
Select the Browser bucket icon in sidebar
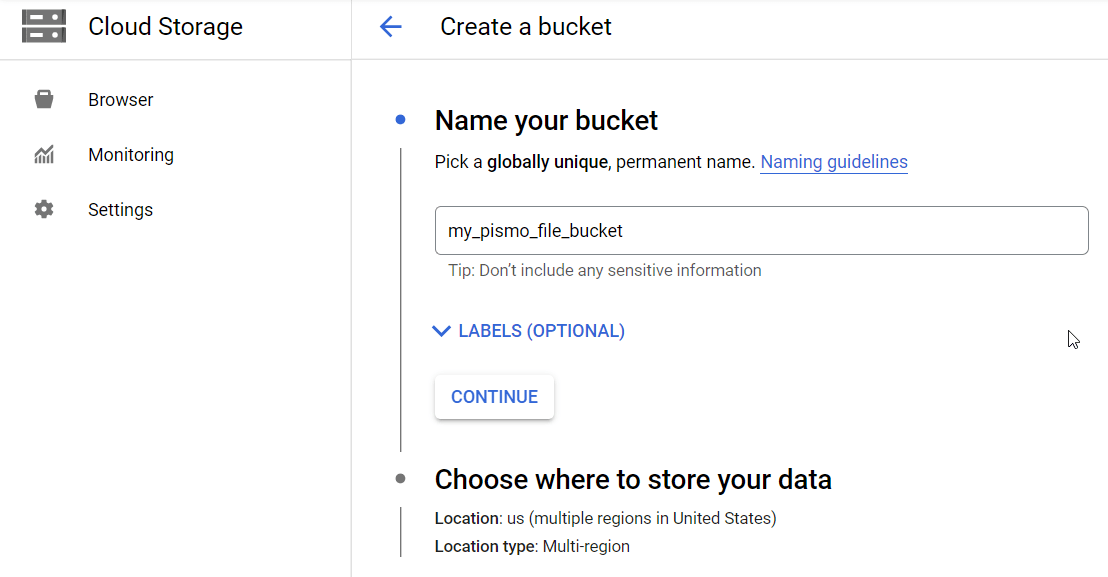coord(44,99)
